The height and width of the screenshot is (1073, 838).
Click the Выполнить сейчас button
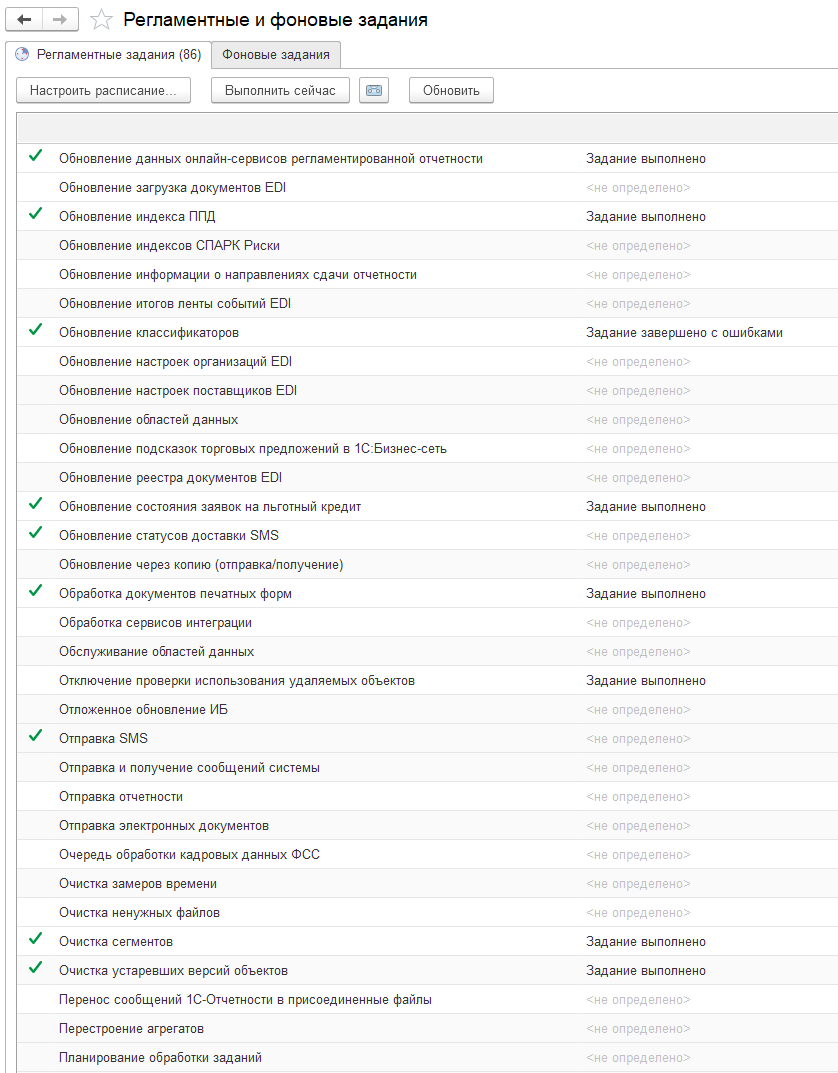point(280,90)
